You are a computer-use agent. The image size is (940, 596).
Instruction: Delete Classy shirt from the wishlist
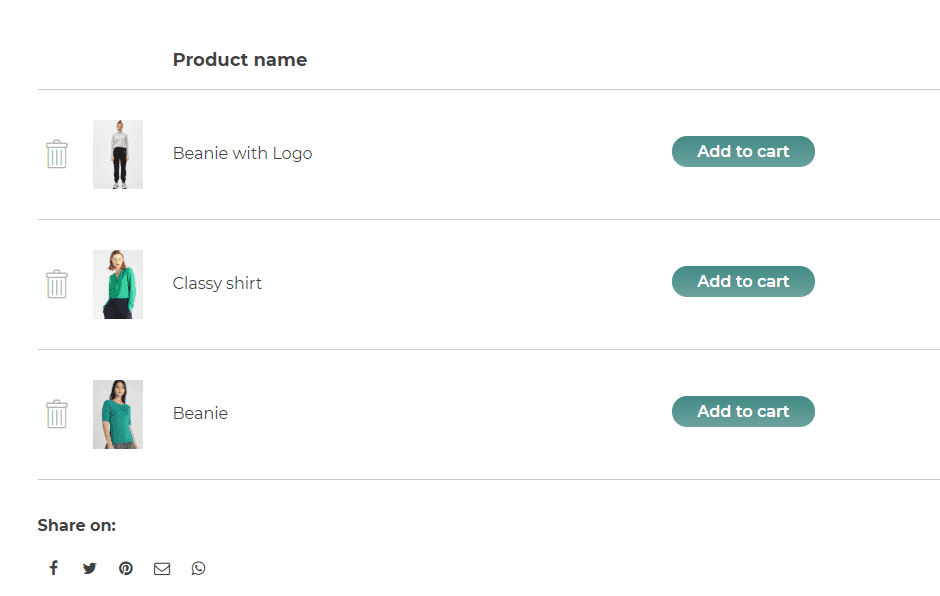pyautogui.click(x=57, y=284)
